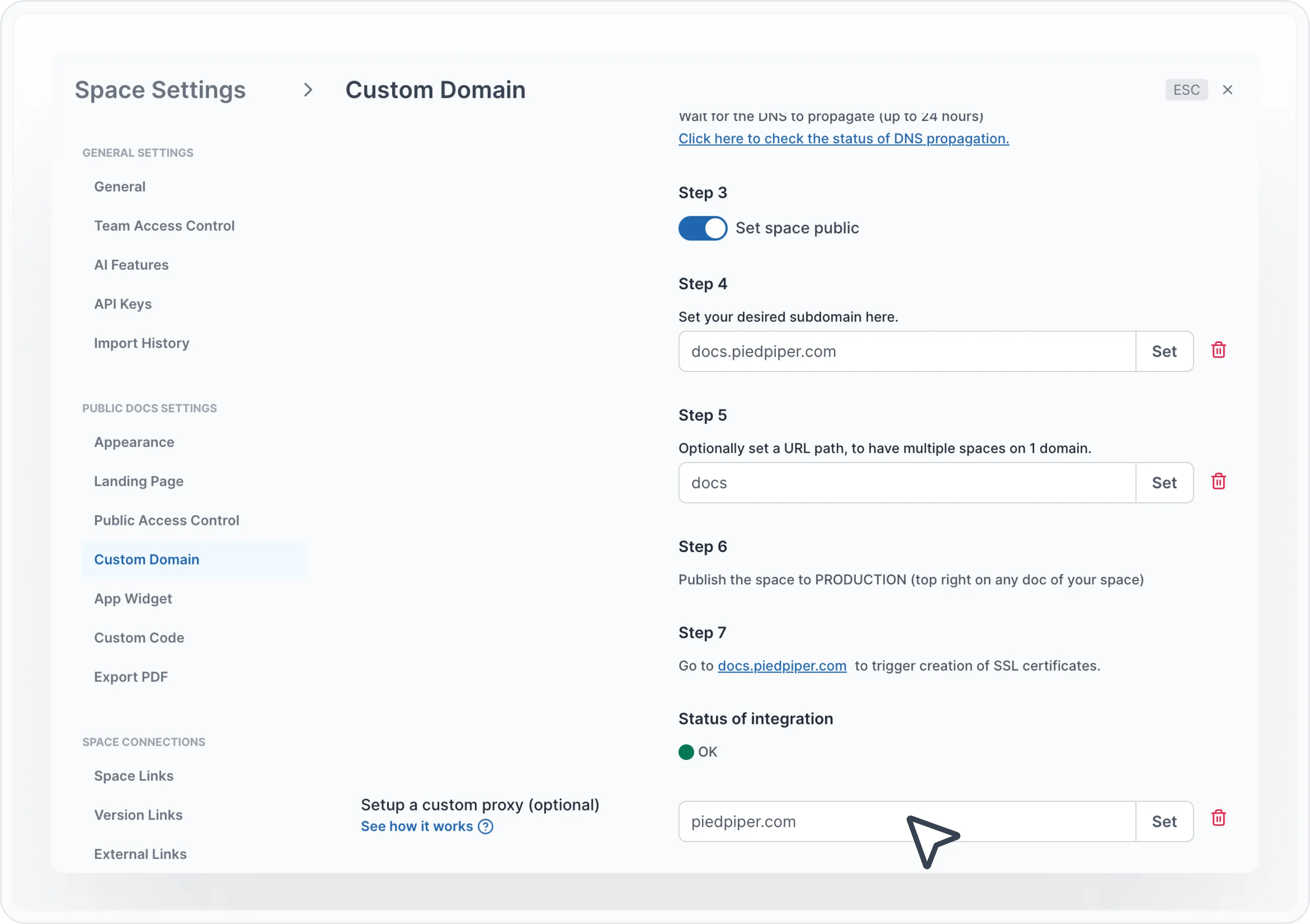The height and width of the screenshot is (924, 1310).
Task: Open General settings
Action: pos(120,186)
